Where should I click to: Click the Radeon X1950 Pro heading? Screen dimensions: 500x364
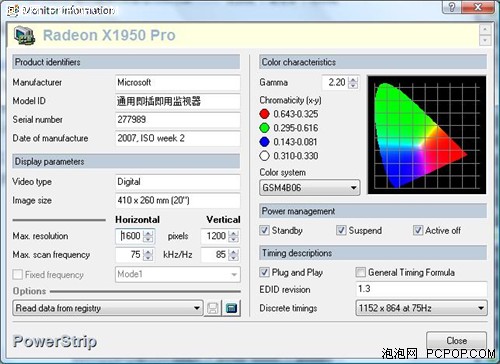click(109, 35)
